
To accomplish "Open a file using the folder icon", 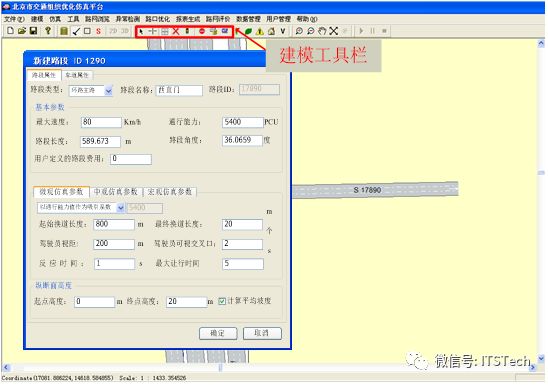I will point(22,31).
